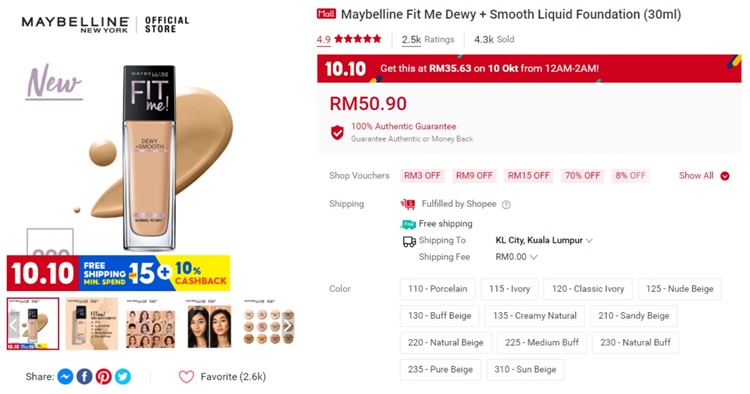Screen dimensions: 750x394
Task: Click the Fulfilled by Shopee help icon
Action: pos(506,205)
